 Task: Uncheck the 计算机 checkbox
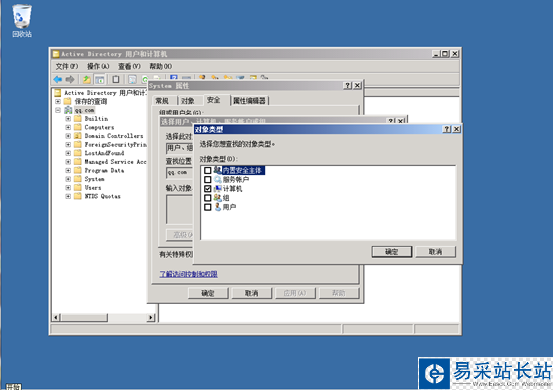(x=208, y=189)
